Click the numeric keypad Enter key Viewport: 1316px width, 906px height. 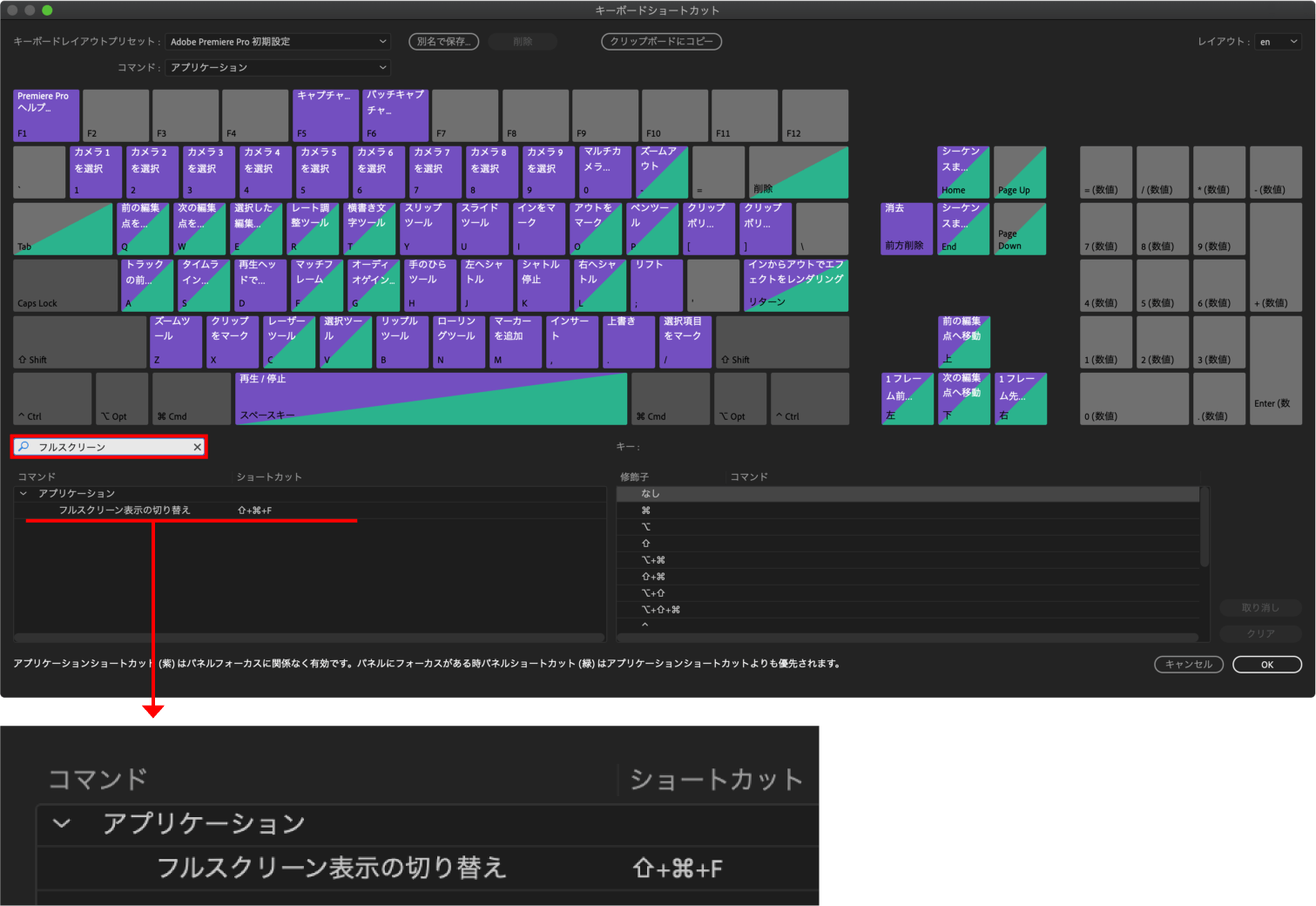pos(1276,370)
